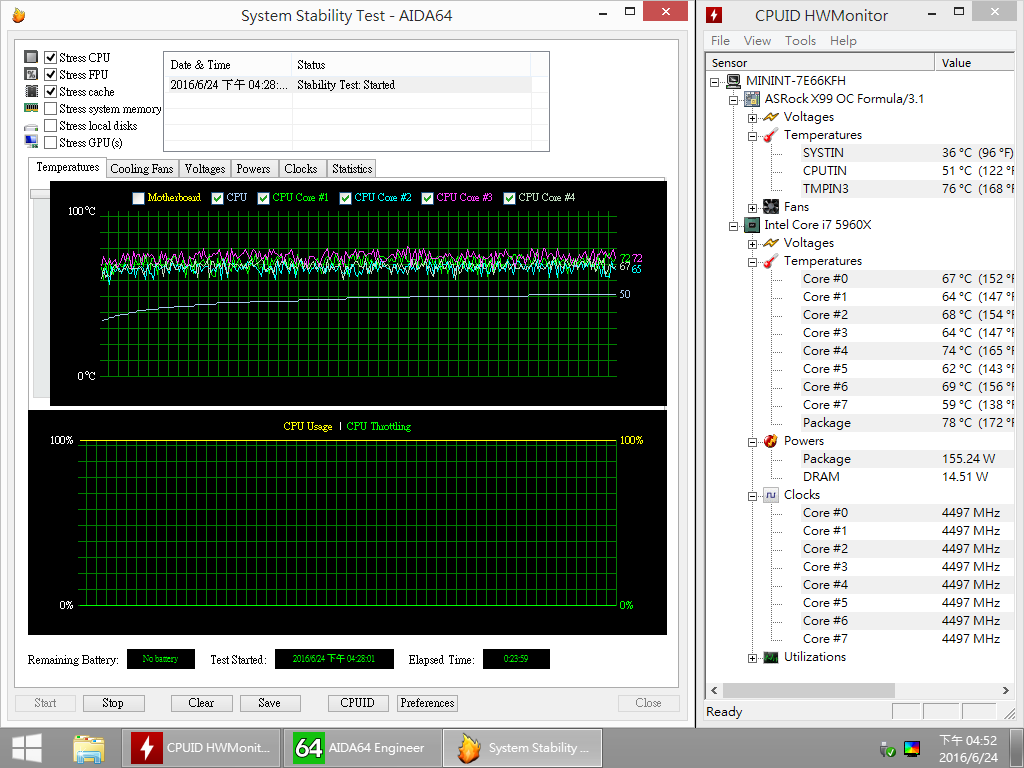Click the graph icon next to Utilizations
Viewport: 1024px width, 768px height.
point(771,657)
